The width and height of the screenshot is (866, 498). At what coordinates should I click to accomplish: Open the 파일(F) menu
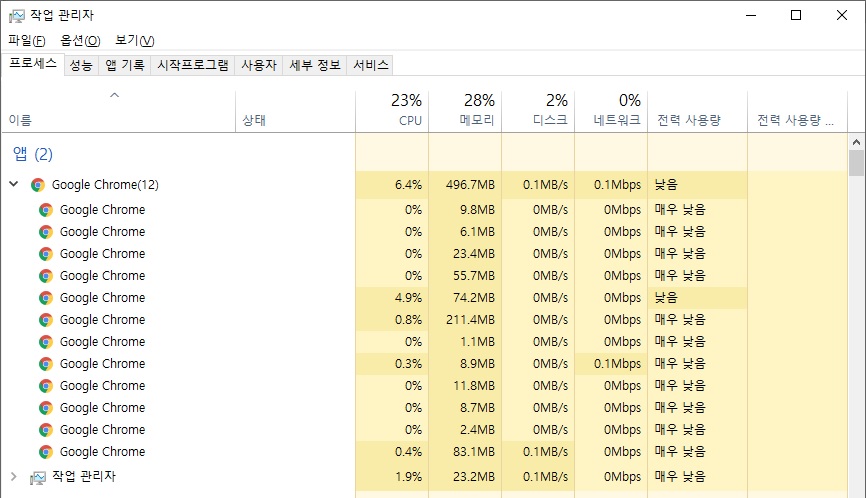[x=27, y=40]
